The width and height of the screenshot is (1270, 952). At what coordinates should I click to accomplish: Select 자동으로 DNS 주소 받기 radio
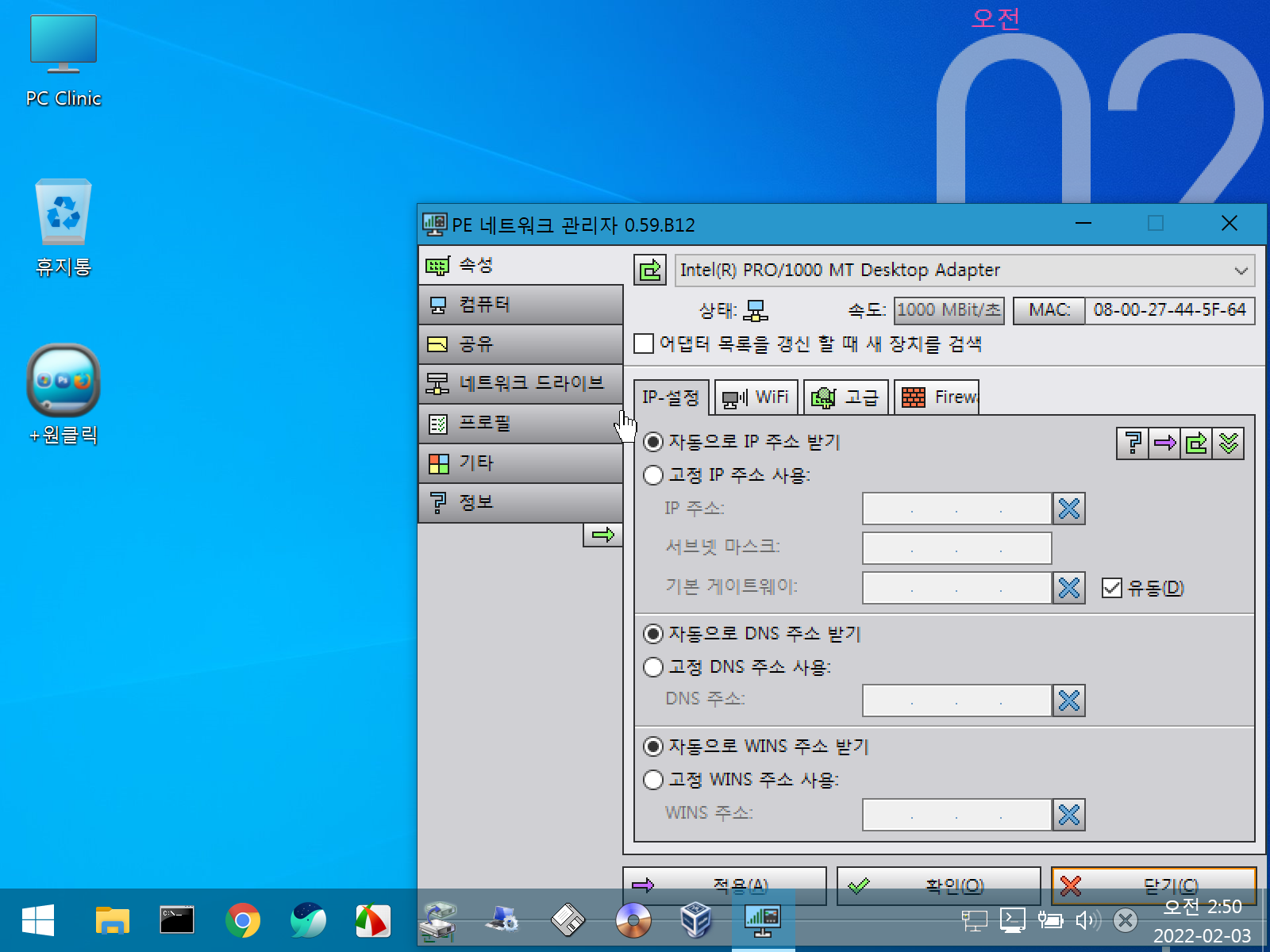coord(653,633)
